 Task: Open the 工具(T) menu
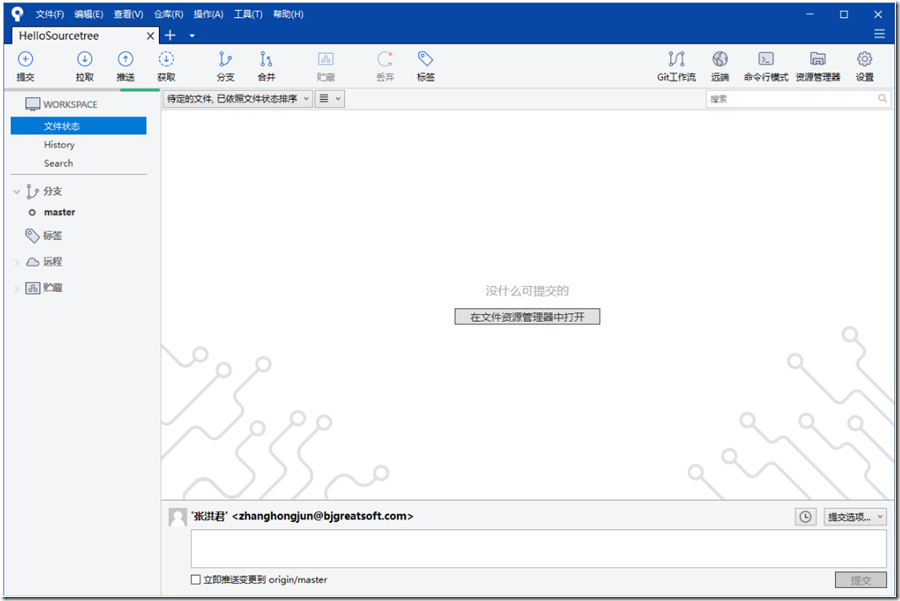[x=248, y=14]
